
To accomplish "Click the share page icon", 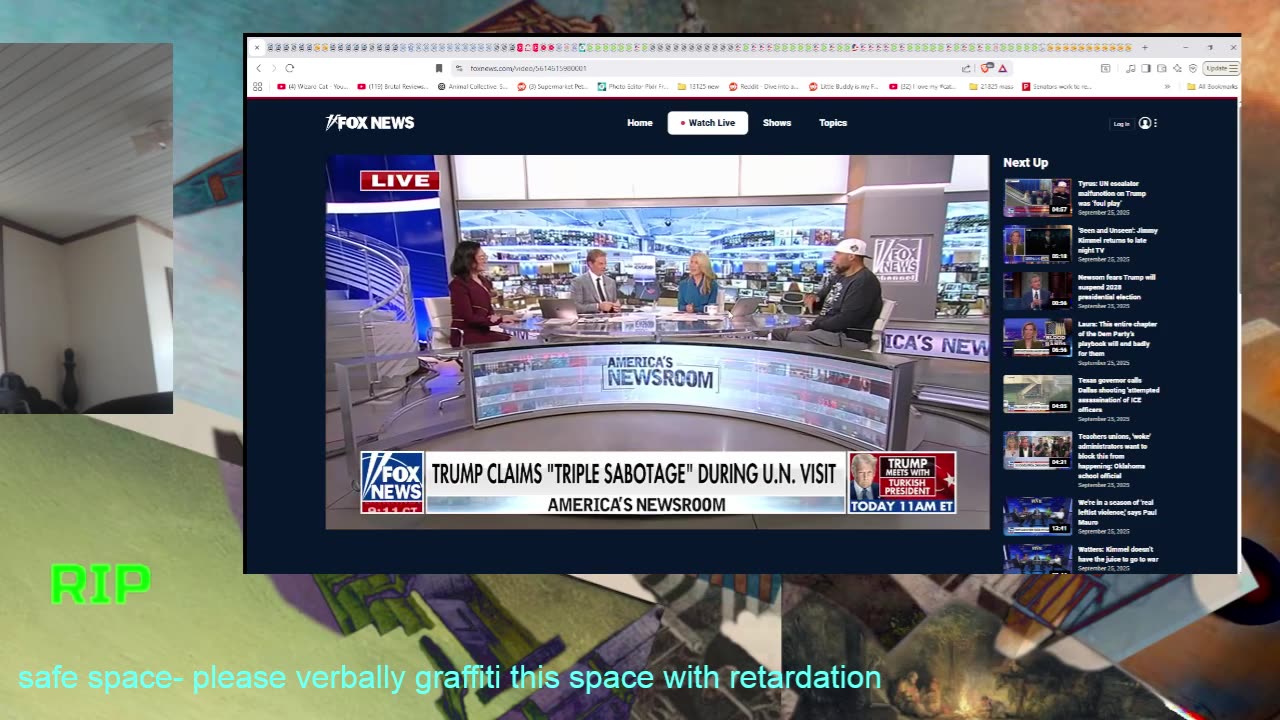I will click(966, 68).
